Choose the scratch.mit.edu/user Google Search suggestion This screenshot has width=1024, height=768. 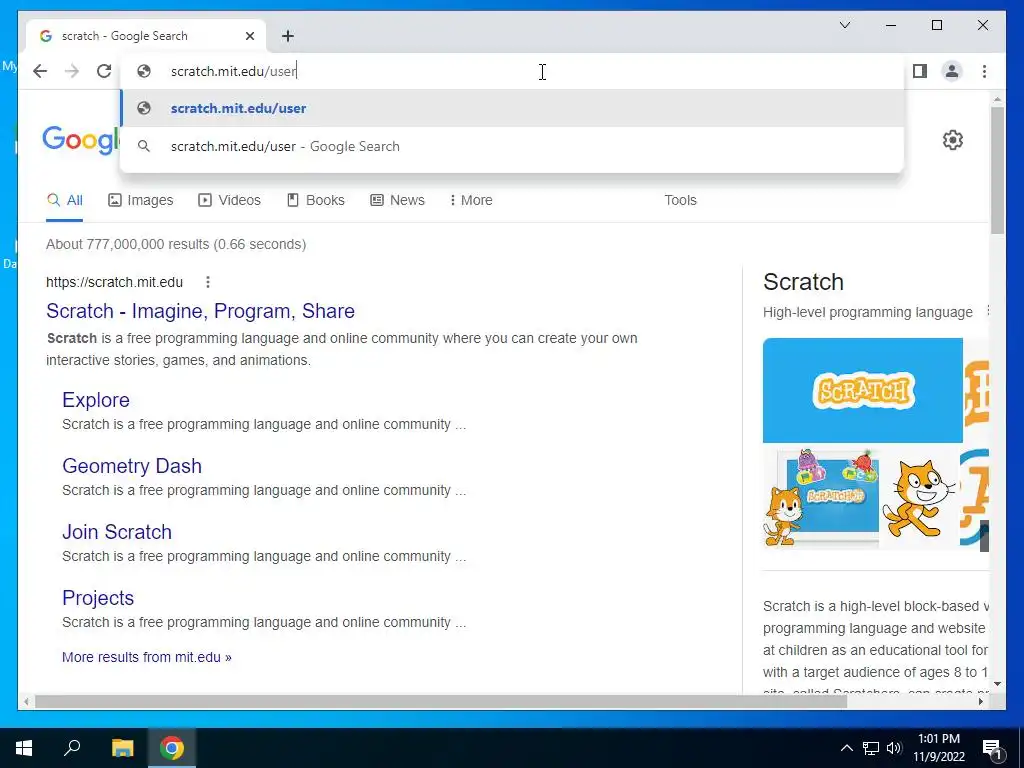coord(512,146)
